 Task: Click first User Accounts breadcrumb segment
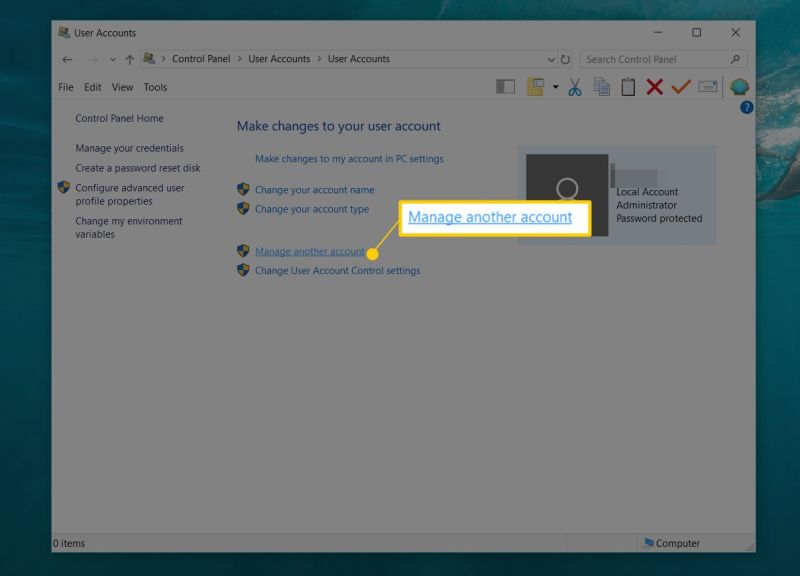[279, 59]
